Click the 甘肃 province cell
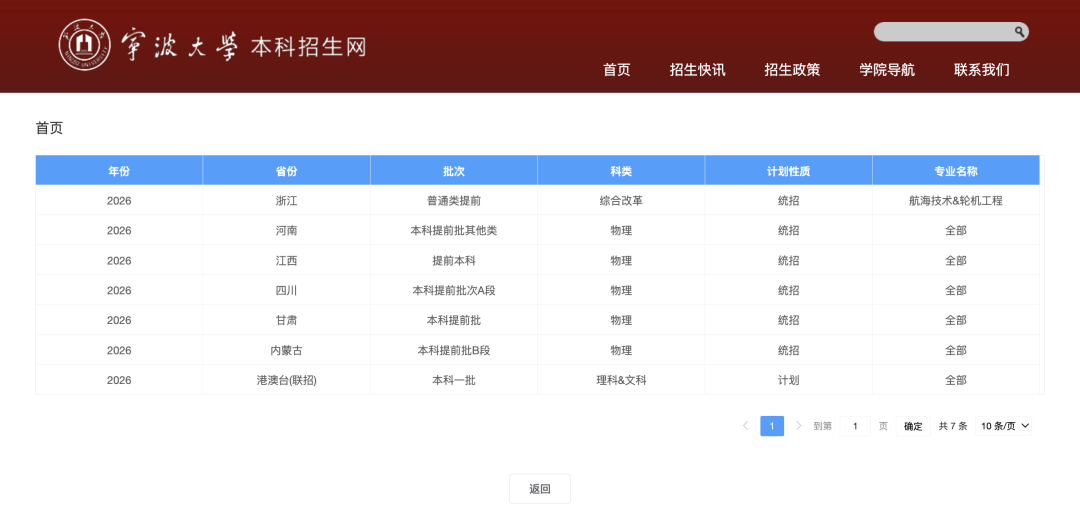 287,320
